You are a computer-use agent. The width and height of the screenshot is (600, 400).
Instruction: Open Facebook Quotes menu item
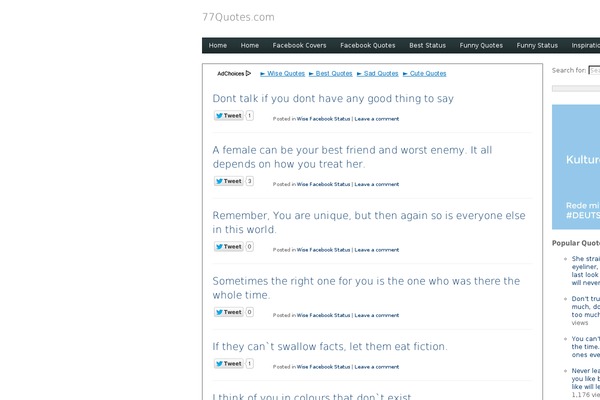point(367,46)
